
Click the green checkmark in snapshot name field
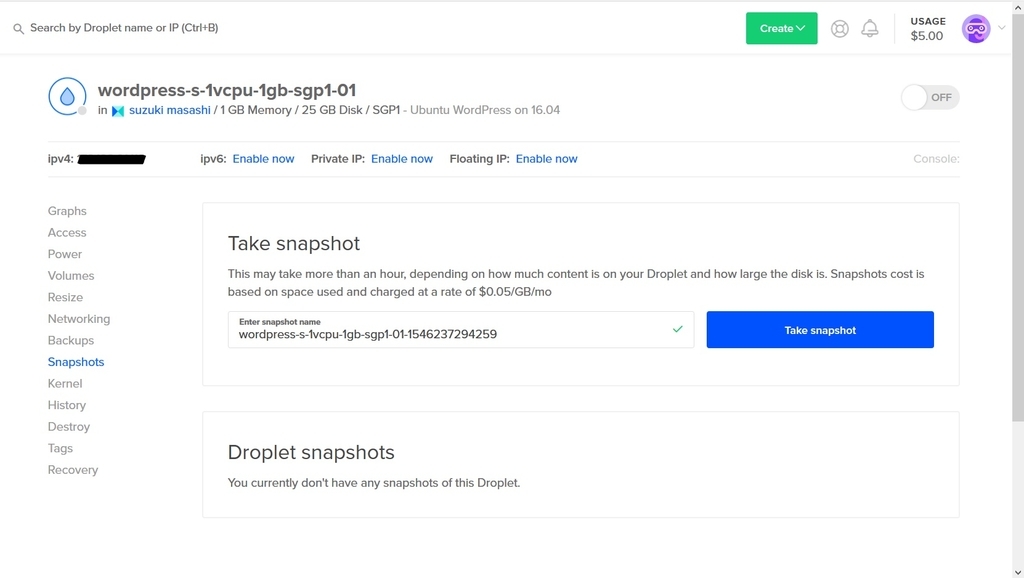pyautogui.click(x=677, y=329)
